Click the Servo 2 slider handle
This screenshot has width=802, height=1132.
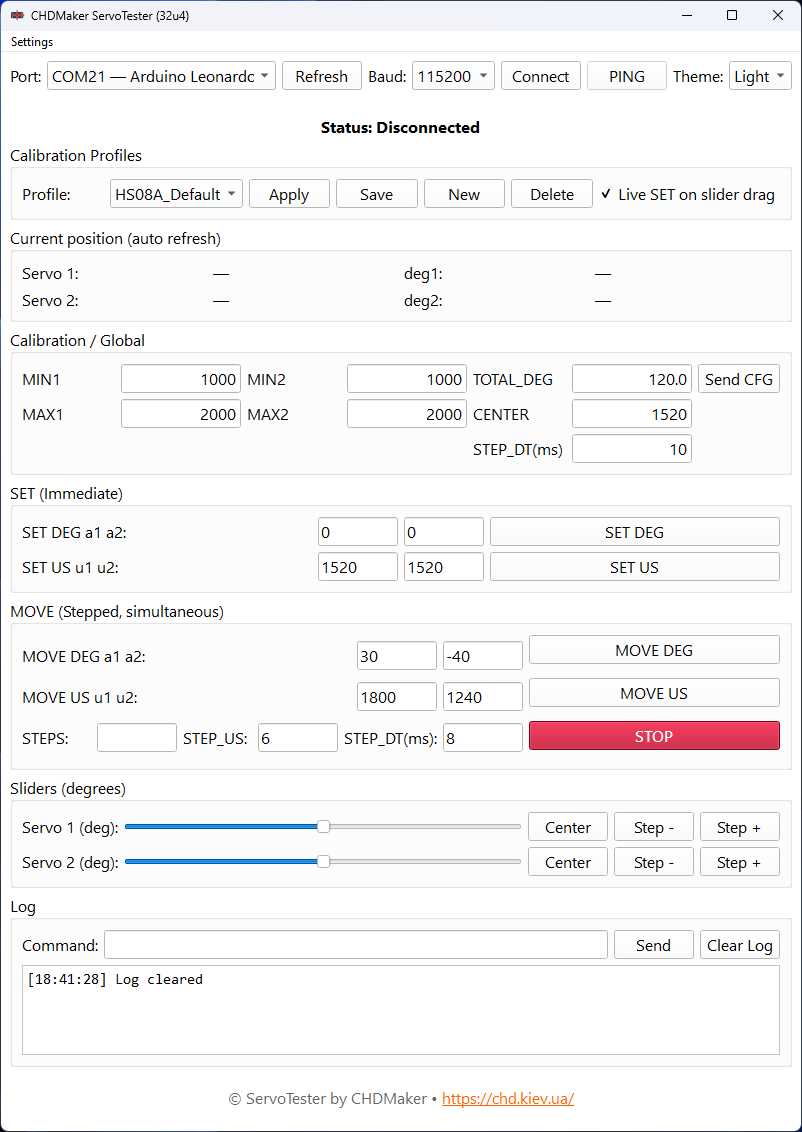point(323,862)
